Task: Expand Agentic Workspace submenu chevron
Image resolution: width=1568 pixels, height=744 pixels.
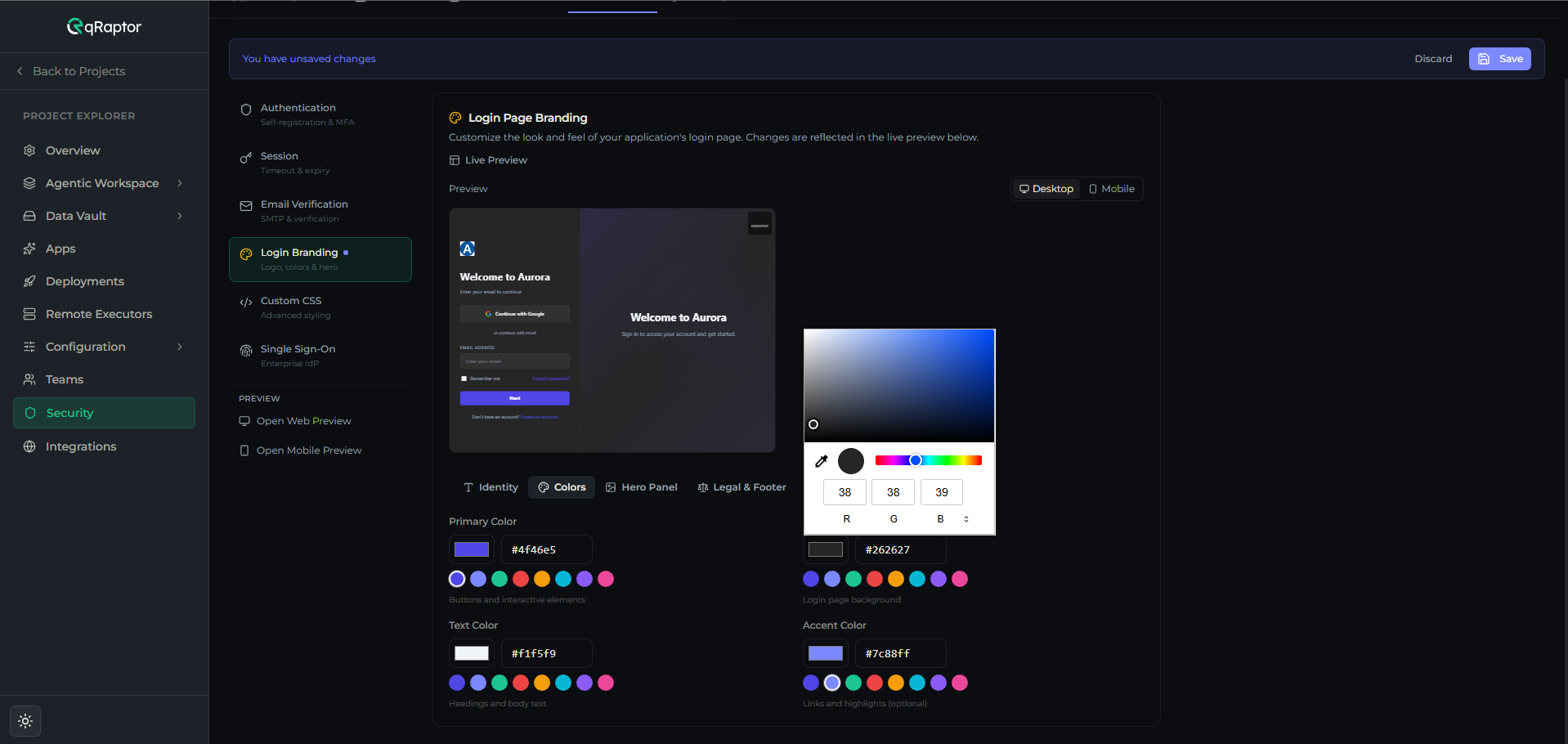Action: tap(180, 183)
